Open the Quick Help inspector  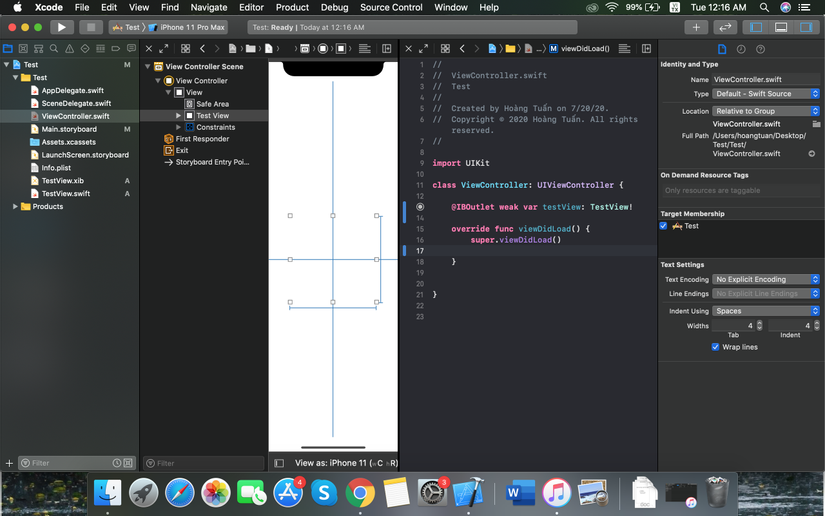pyautogui.click(x=760, y=48)
